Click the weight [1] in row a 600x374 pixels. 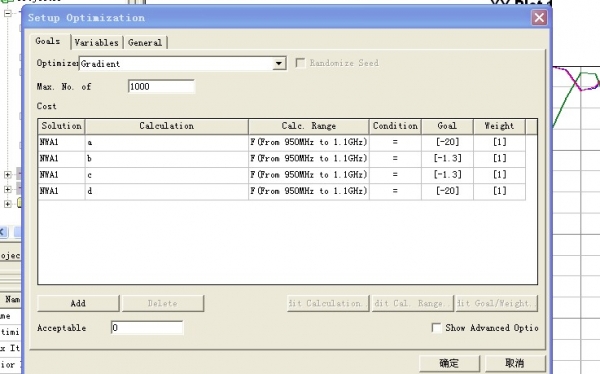[499, 142]
